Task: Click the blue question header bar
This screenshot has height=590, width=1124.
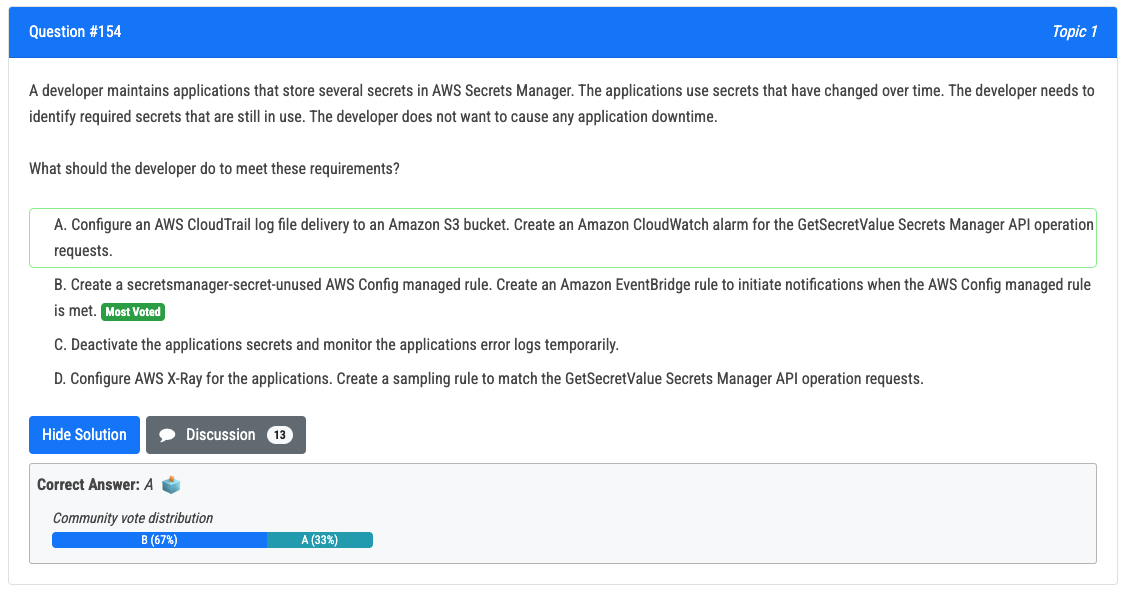Action: [x=563, y=32]
